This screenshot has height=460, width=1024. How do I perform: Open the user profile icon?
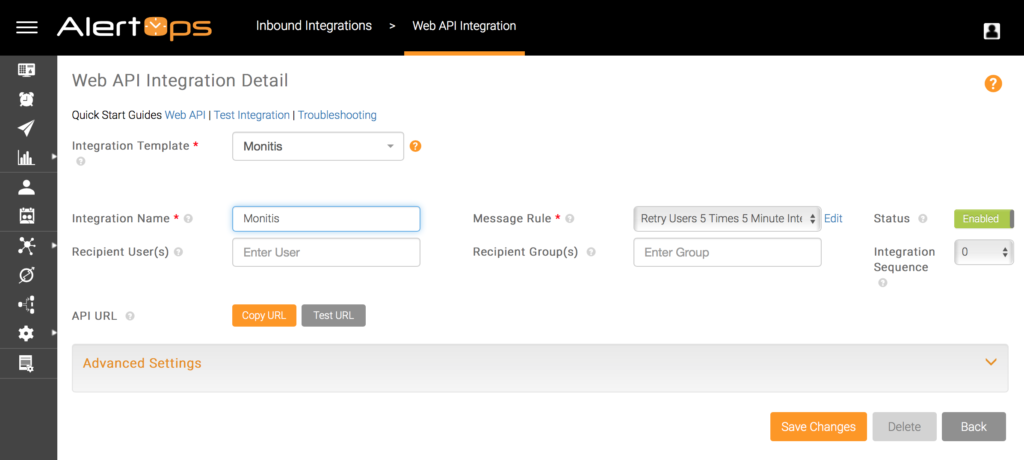tap(991, 31)
